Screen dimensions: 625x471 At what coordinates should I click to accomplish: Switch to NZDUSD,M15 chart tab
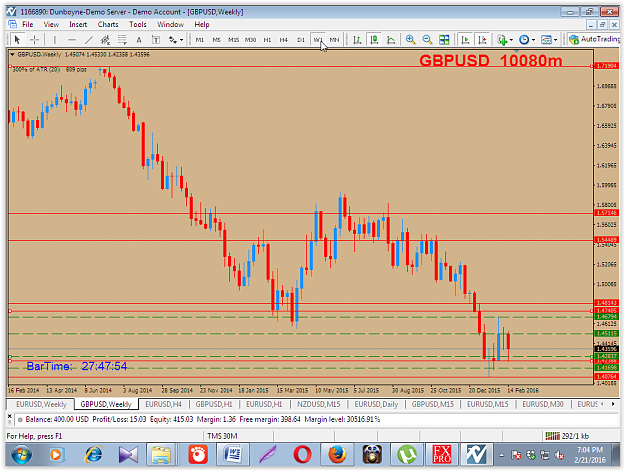318,404
